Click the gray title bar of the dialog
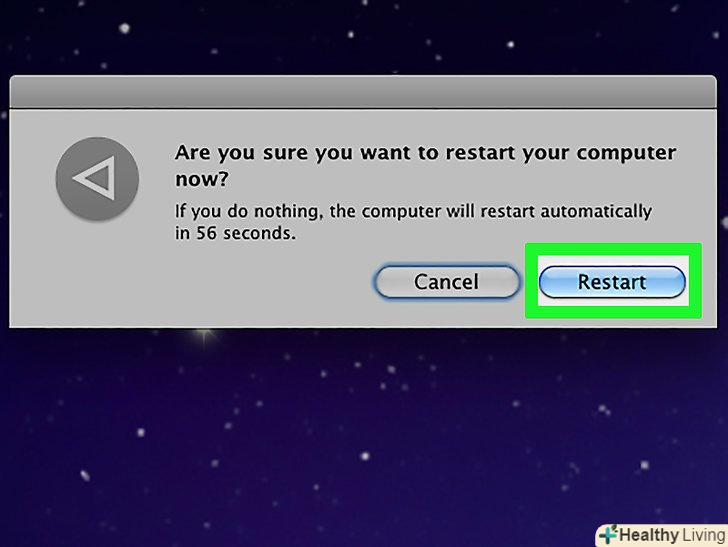This screenshot has height=547, width=728. point(364,92)
